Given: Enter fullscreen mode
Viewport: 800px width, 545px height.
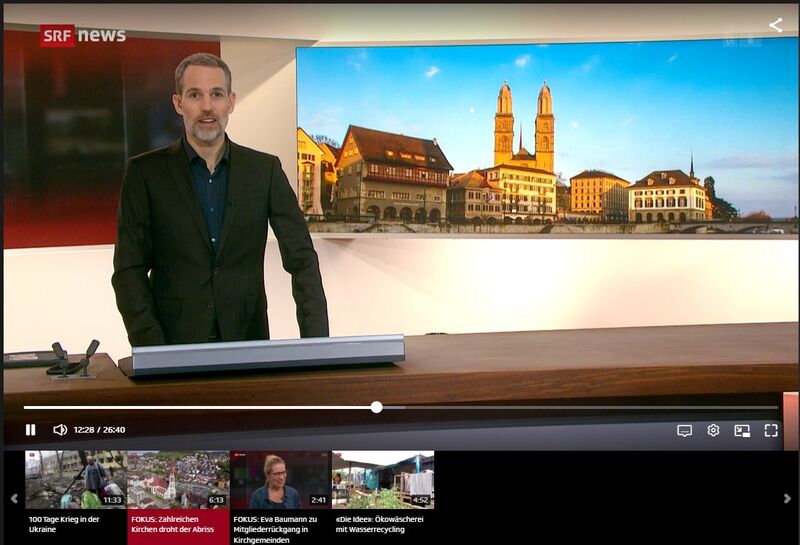Looking at the screenshot, I should [x=771, y=430].
